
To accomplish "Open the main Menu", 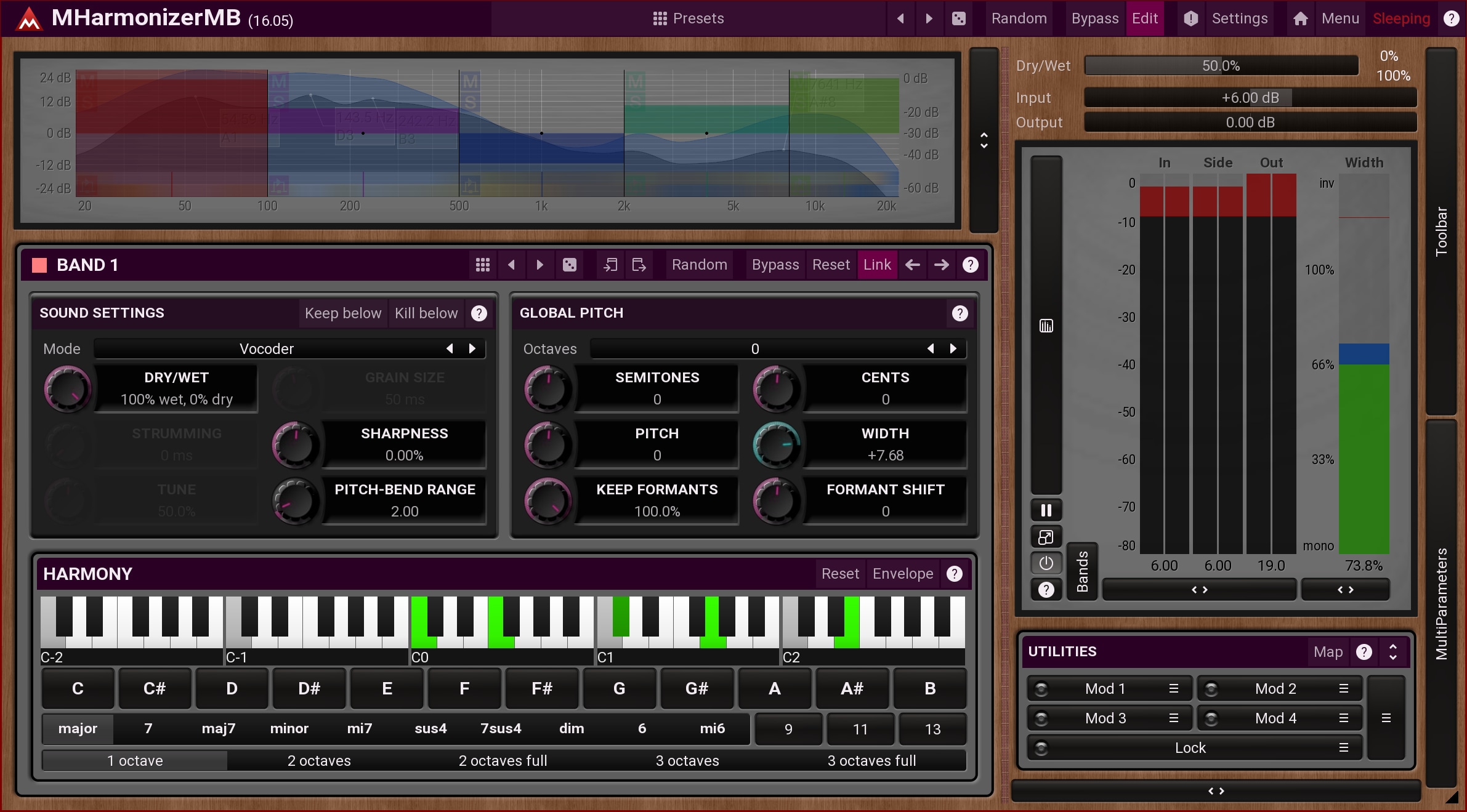I will pyautogui.click(x=1340, y=18).
